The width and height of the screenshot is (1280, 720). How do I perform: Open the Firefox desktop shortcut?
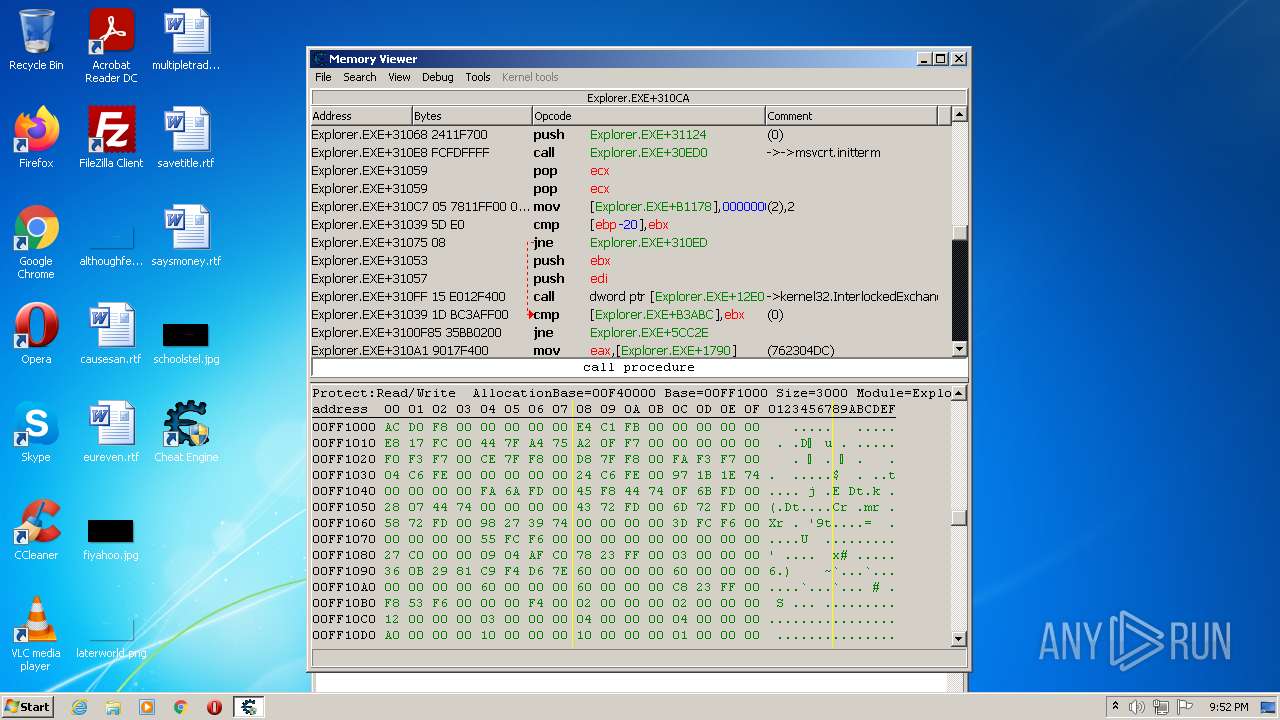point(36,138)
